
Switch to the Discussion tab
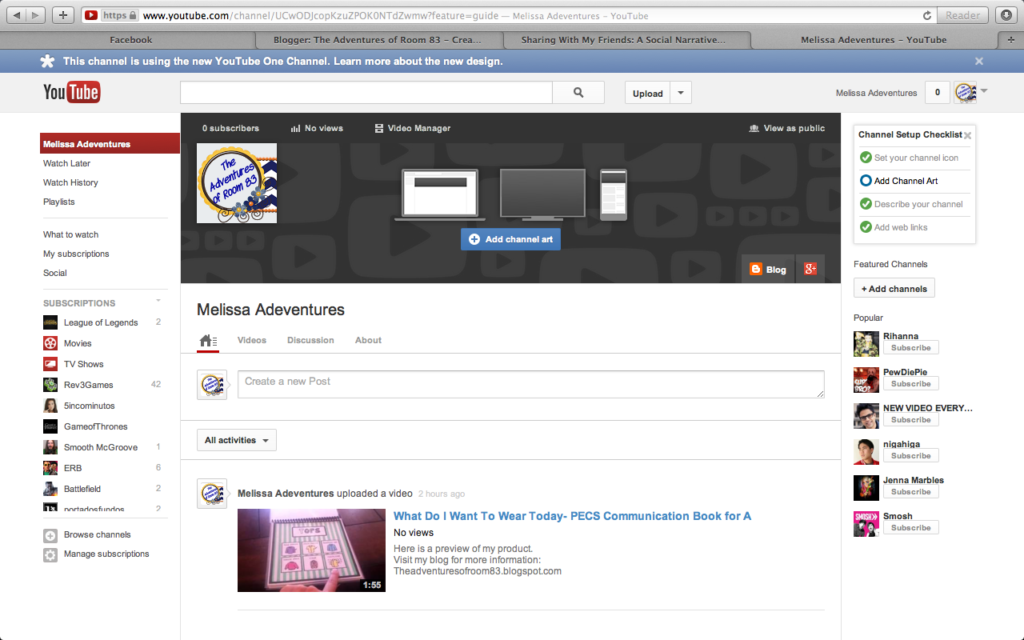(x=310, y=340)
